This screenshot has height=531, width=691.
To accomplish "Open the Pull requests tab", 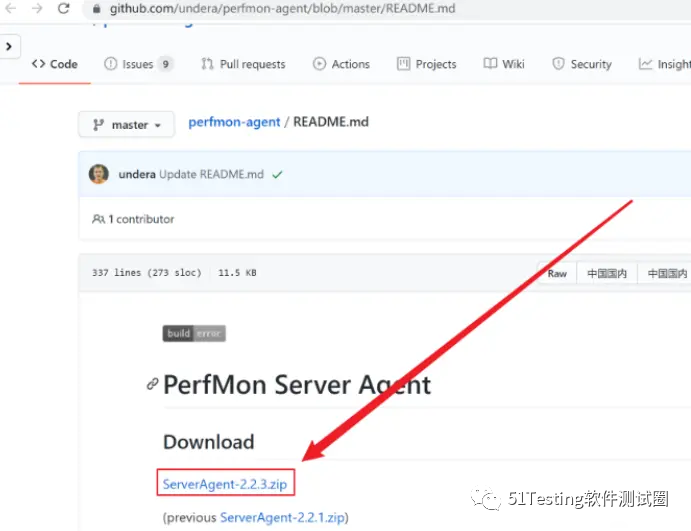I will tap(243, 64).
